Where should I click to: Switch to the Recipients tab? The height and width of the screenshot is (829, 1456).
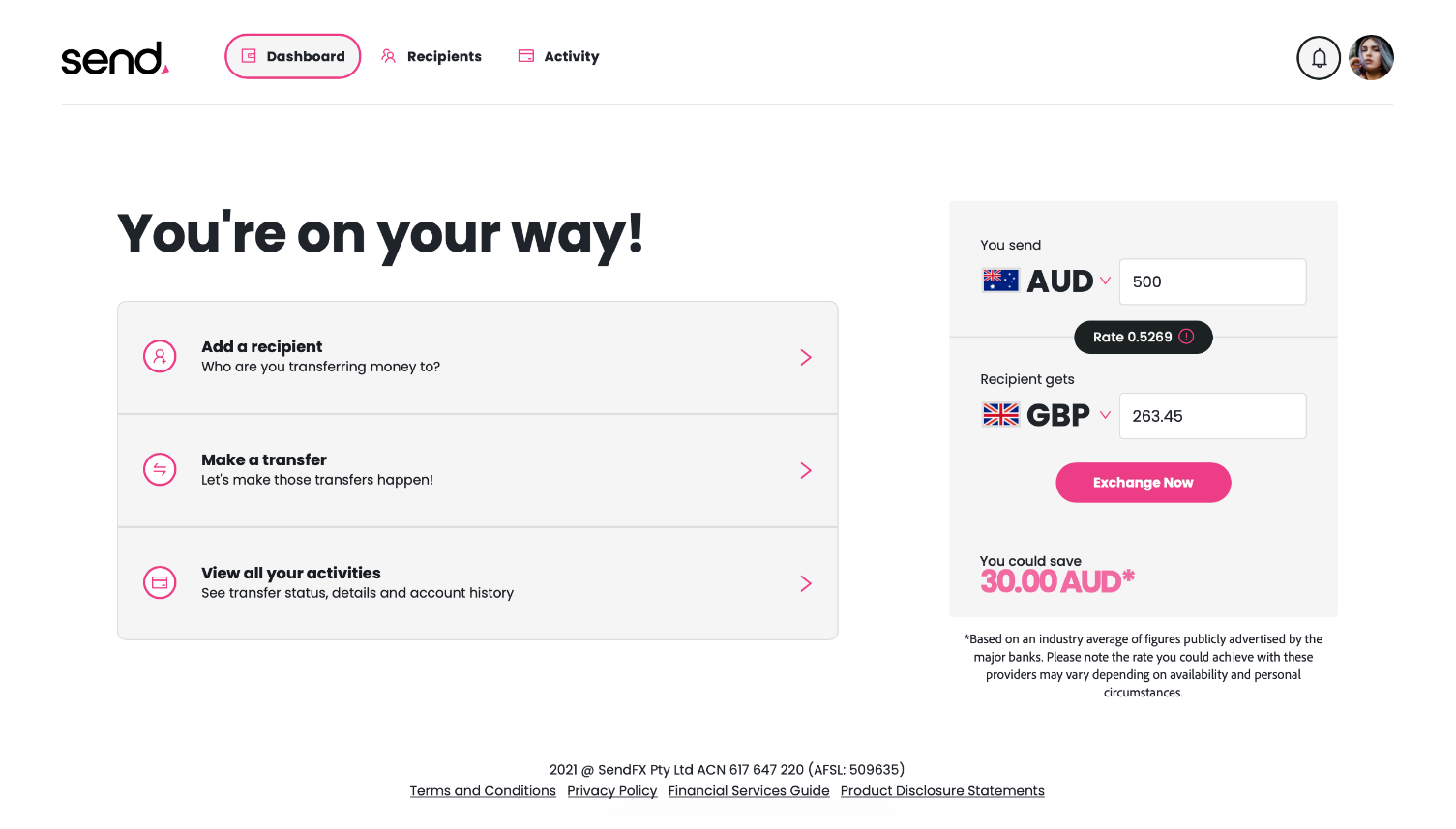coord(431,57)
